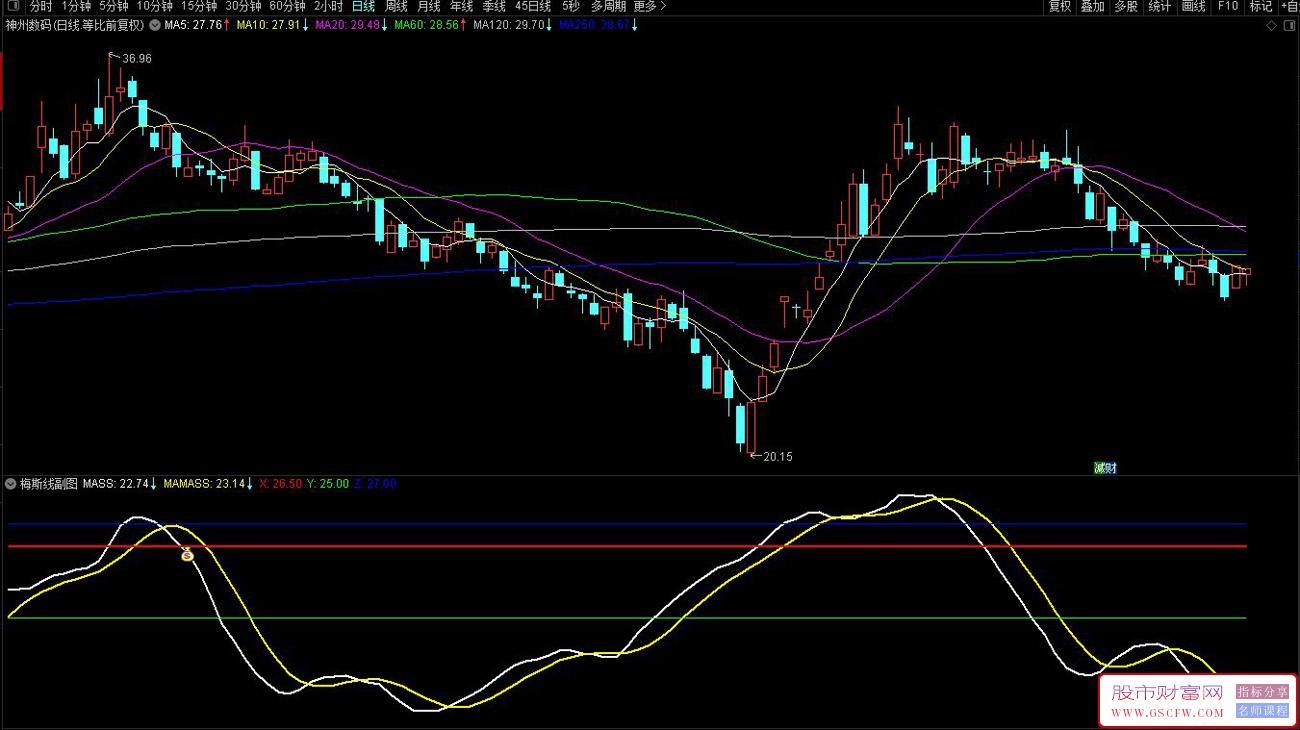The image size is (1300, 730).
Task: Click the 36.96 high price label
Action: coord(137,59)
